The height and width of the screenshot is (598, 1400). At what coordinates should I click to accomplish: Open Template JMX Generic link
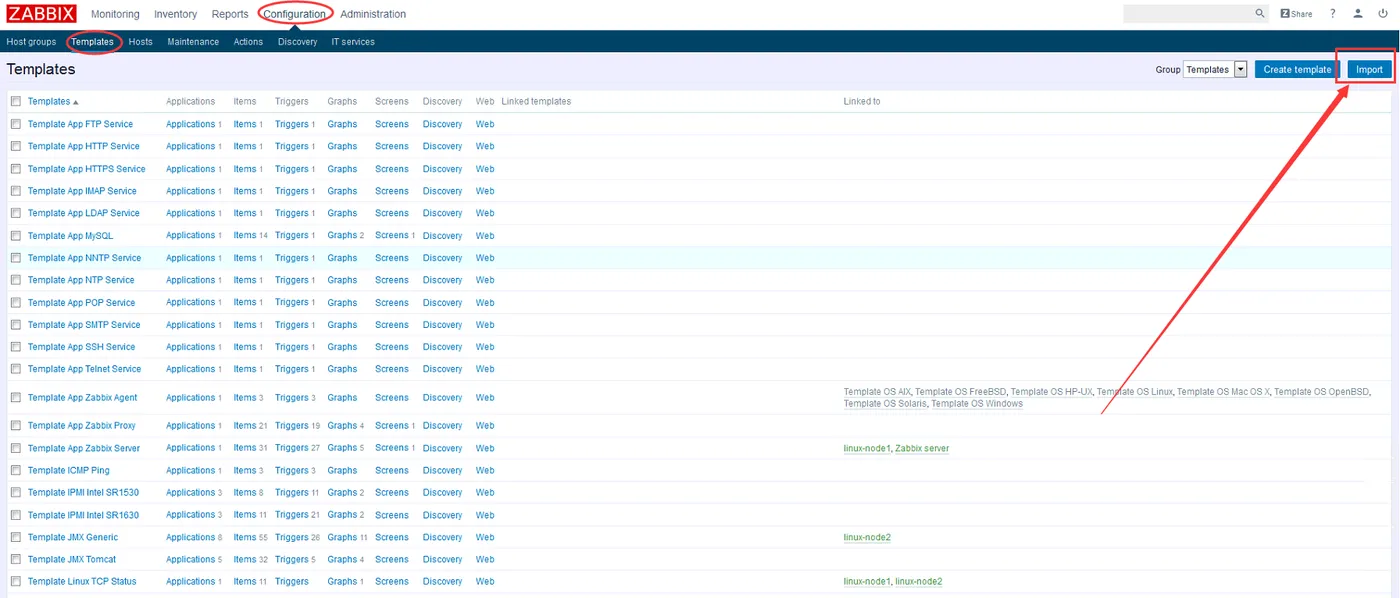pyautogui.click(x=73, y=537)
